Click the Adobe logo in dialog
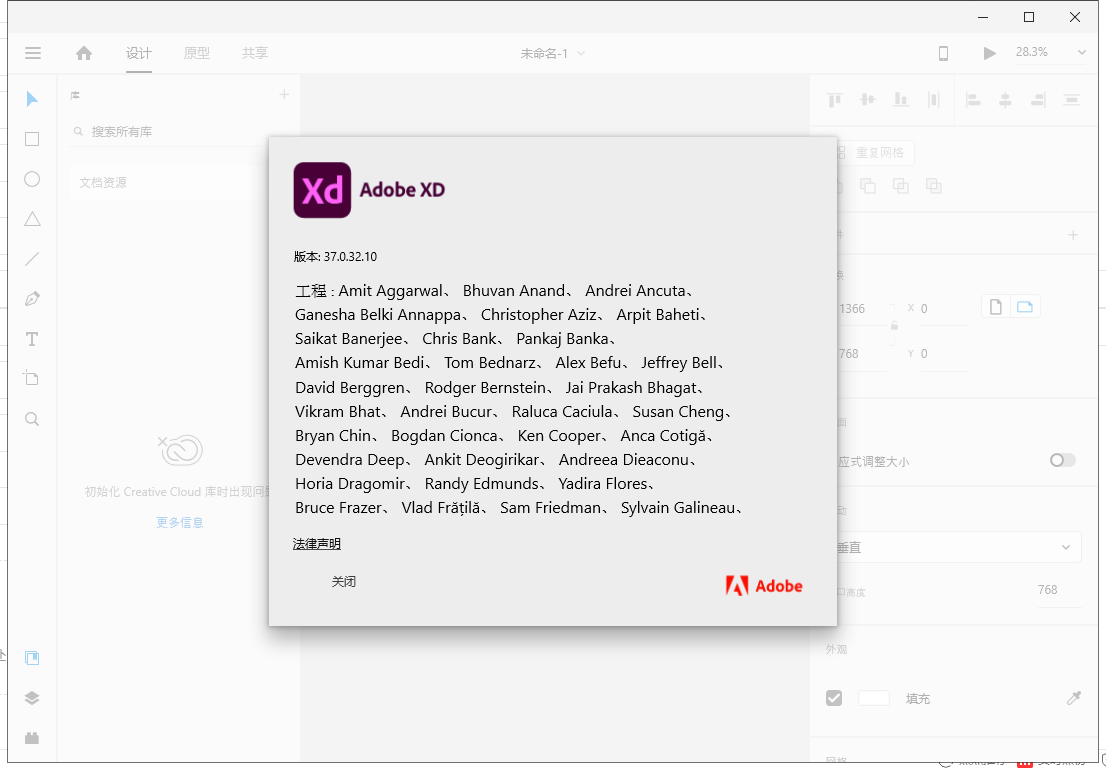This screenshot has width=1106, height=770. 764,586
